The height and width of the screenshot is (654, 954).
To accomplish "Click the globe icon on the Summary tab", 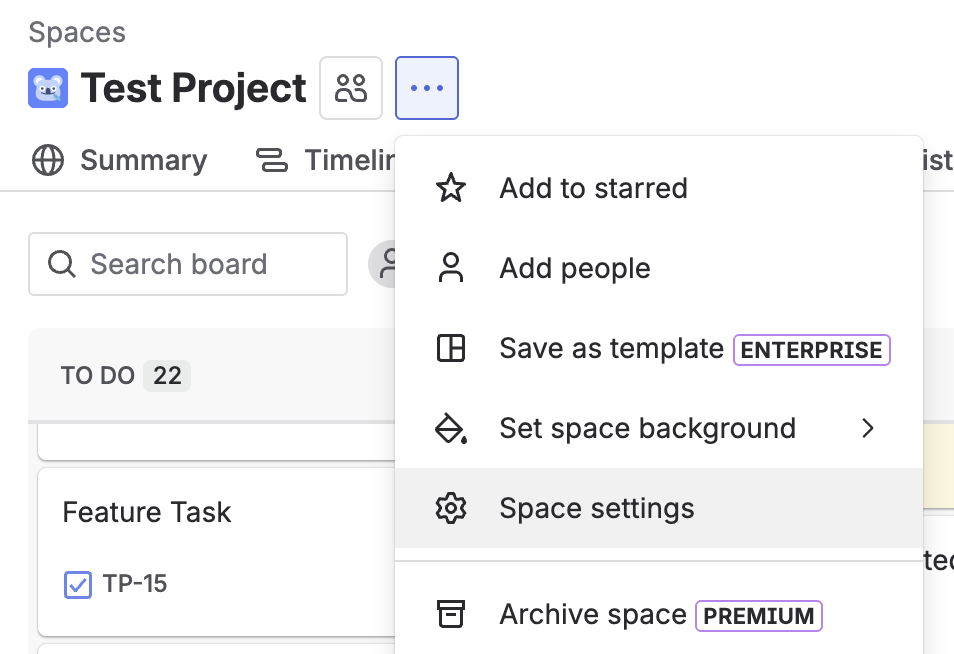I will tap(48, 160).
